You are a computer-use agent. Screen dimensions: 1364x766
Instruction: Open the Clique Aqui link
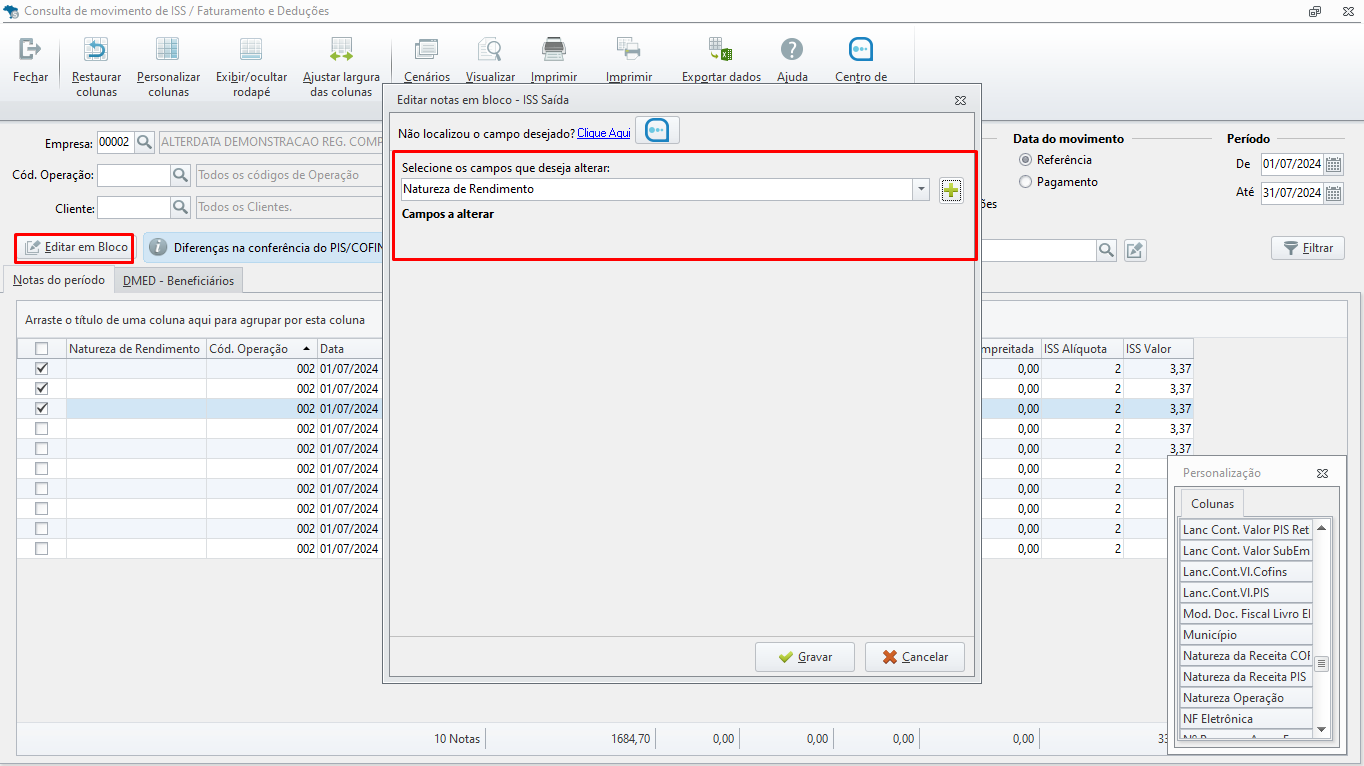click(603, 133)
